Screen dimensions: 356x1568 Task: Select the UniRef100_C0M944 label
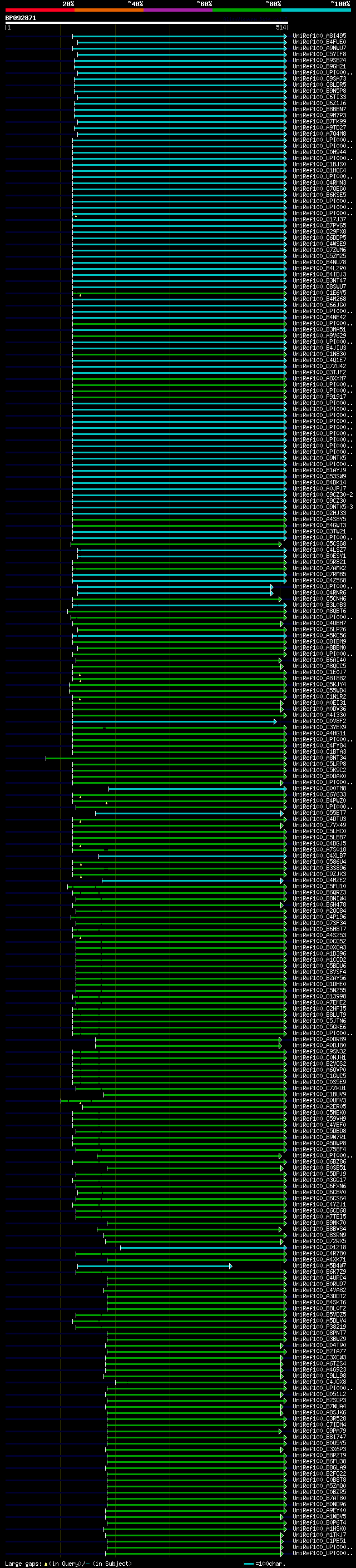pos(319,152)
